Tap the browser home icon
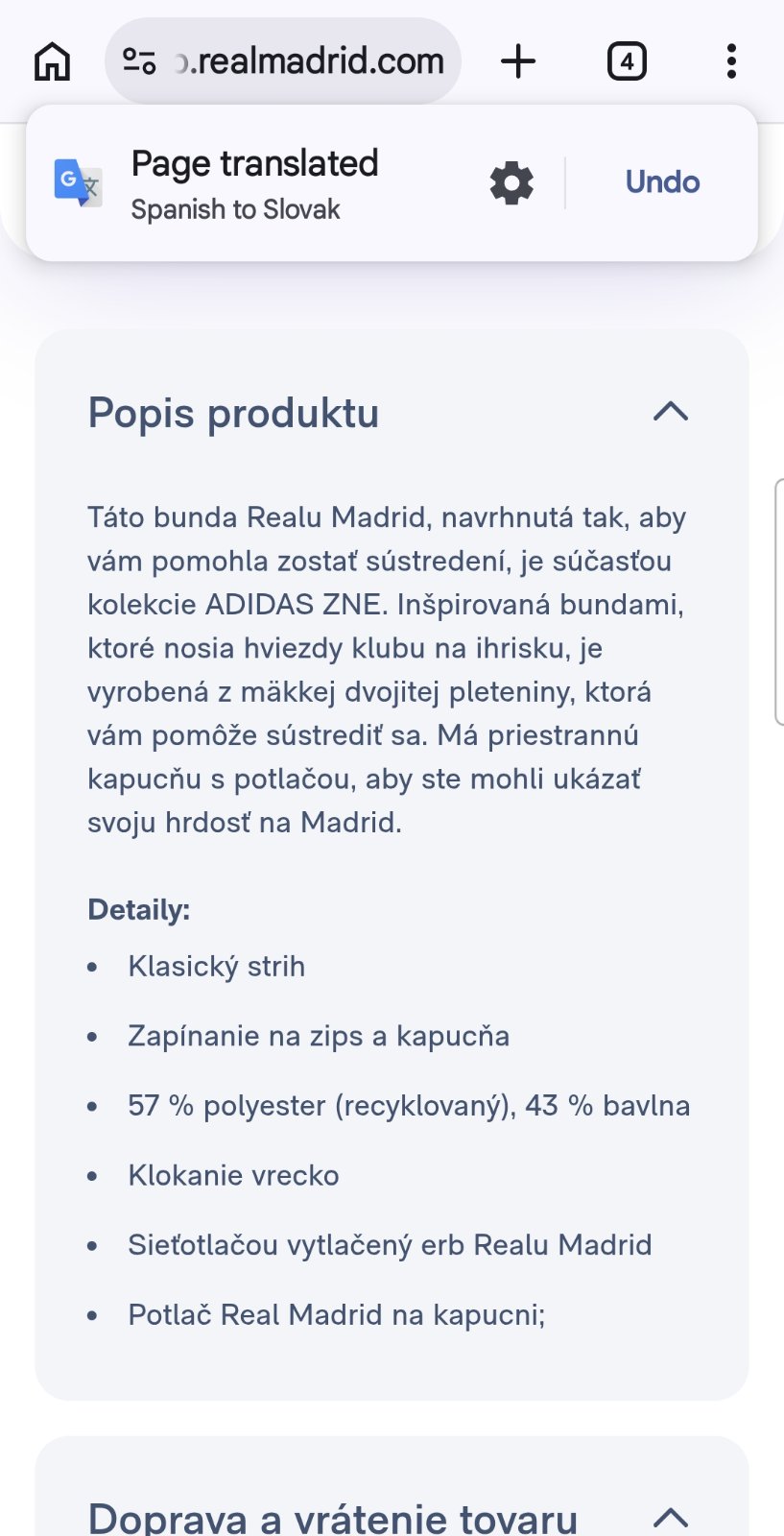 click(52, 61)
